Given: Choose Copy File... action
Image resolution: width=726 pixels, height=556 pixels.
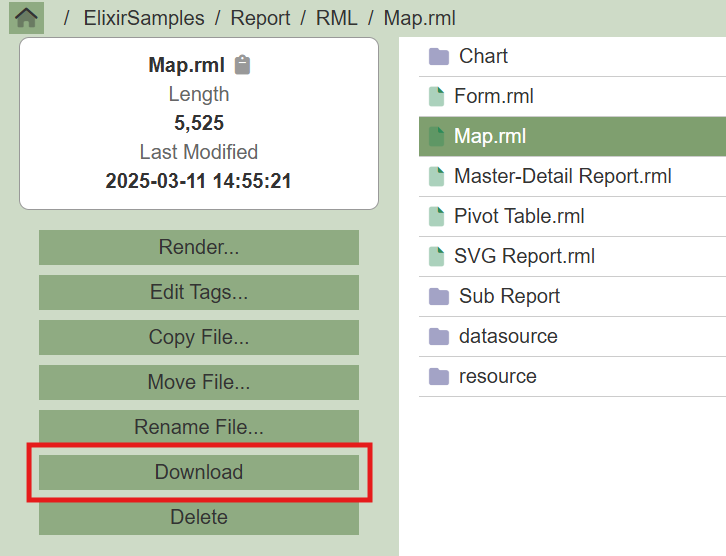Looking at the screenshot, I should (x=199, y=337).
